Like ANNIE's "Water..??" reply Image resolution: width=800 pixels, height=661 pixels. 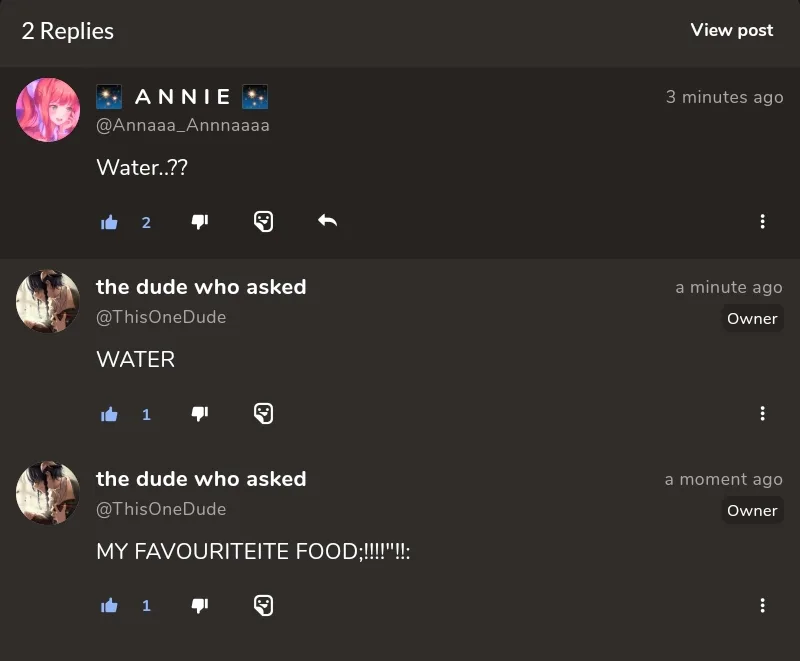click(110, 222)
